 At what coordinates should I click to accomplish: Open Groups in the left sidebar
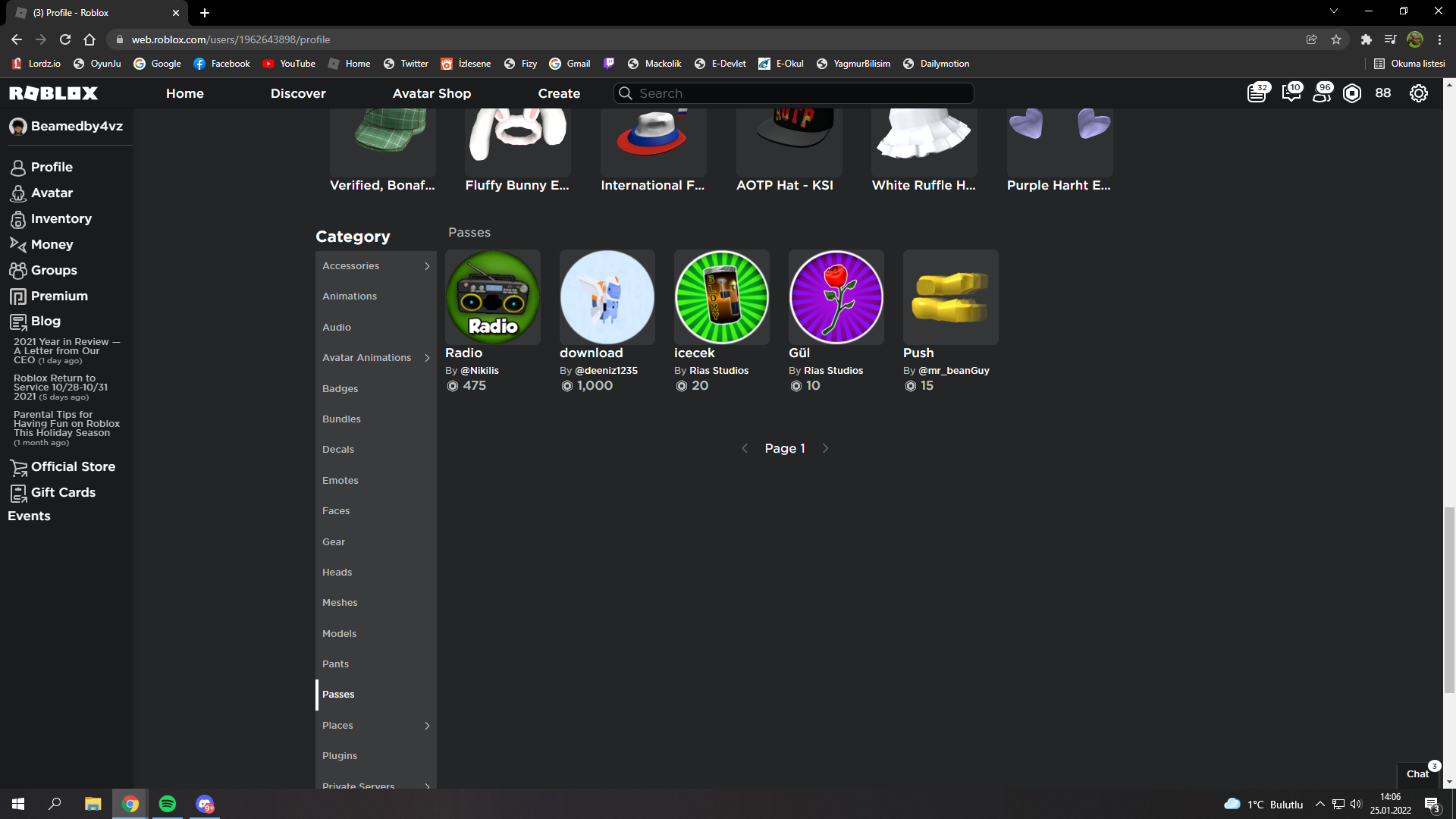click(x=53, y=270)
